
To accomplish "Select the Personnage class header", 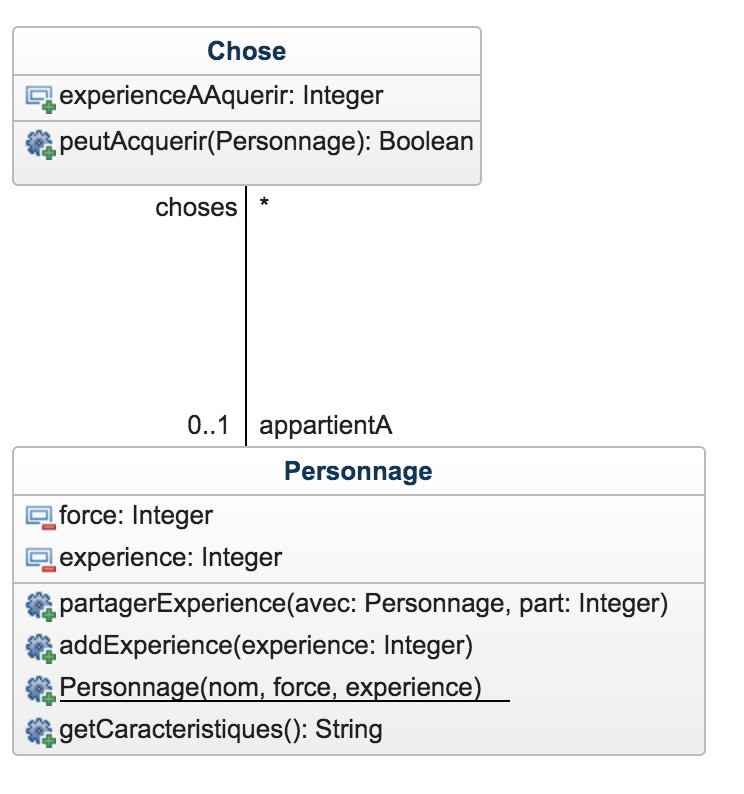I will click(358, 471).
